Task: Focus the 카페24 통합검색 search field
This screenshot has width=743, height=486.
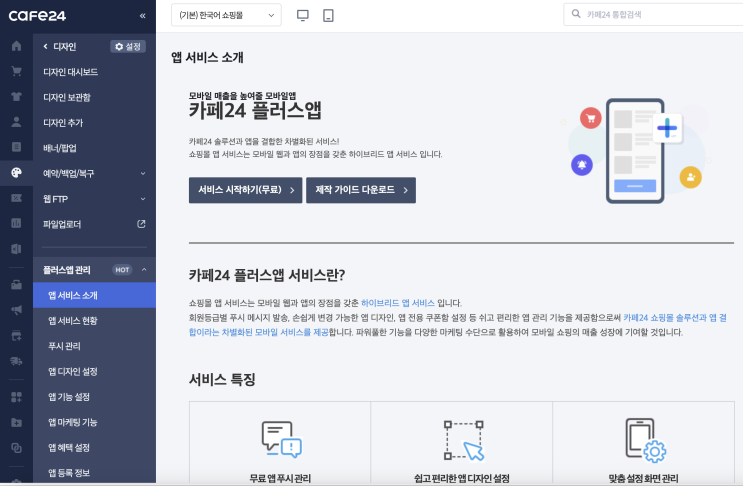Action: coord(654,14)
